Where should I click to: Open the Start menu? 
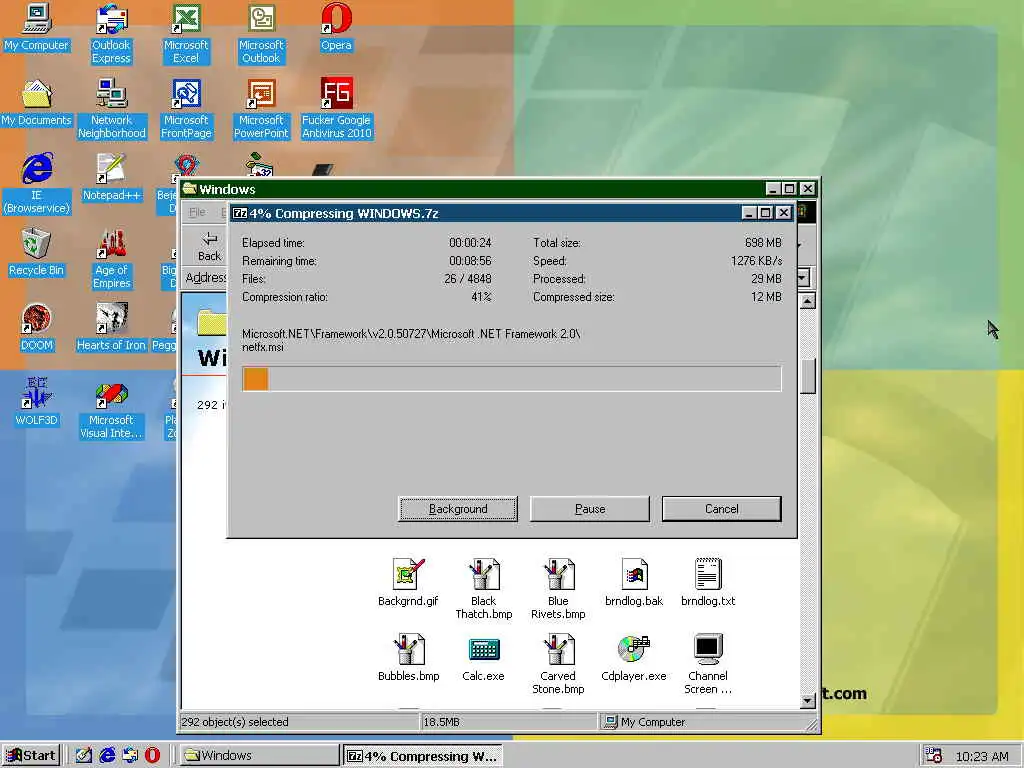click(31, 755)
